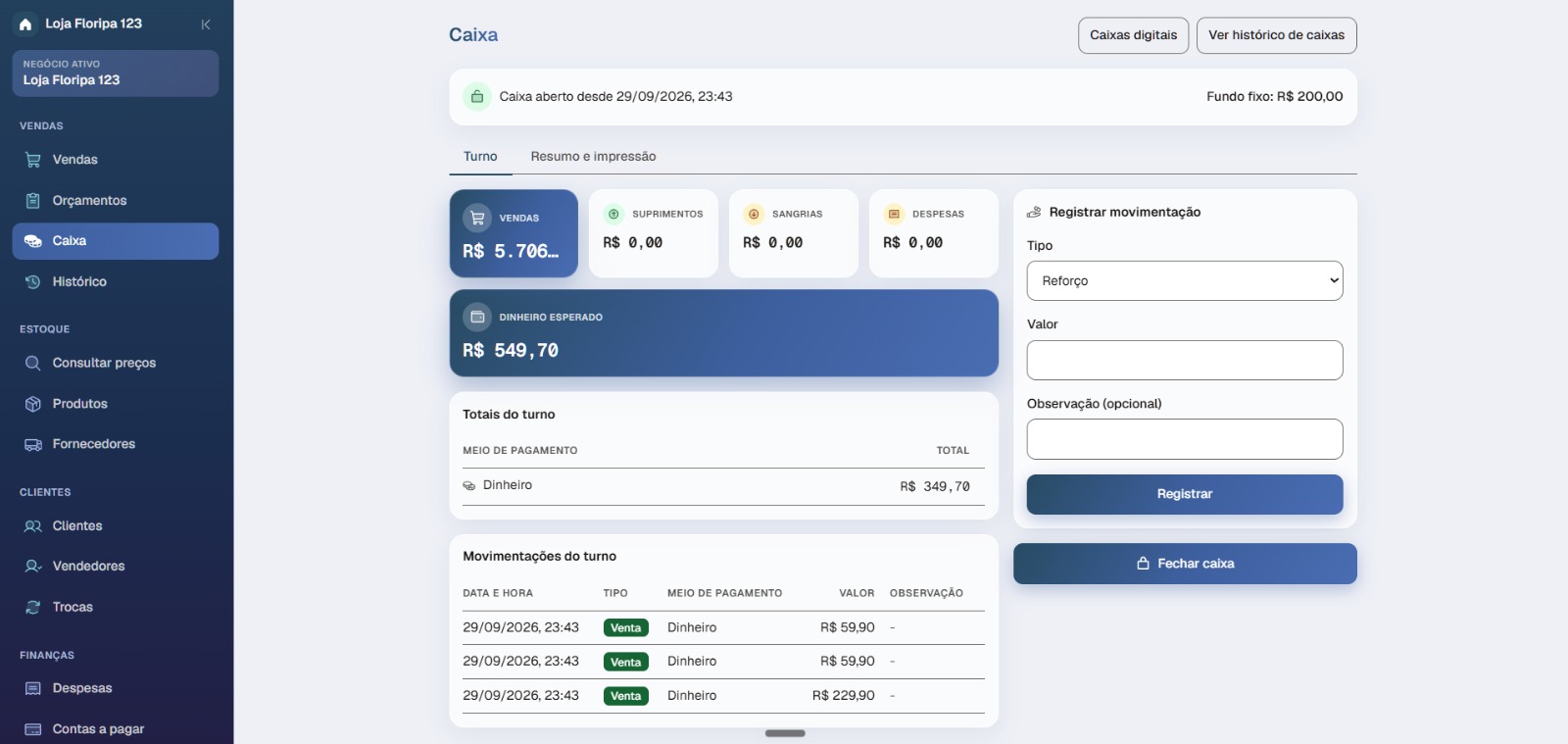Open Caixas digitais button

click(x=1134, y=35)
